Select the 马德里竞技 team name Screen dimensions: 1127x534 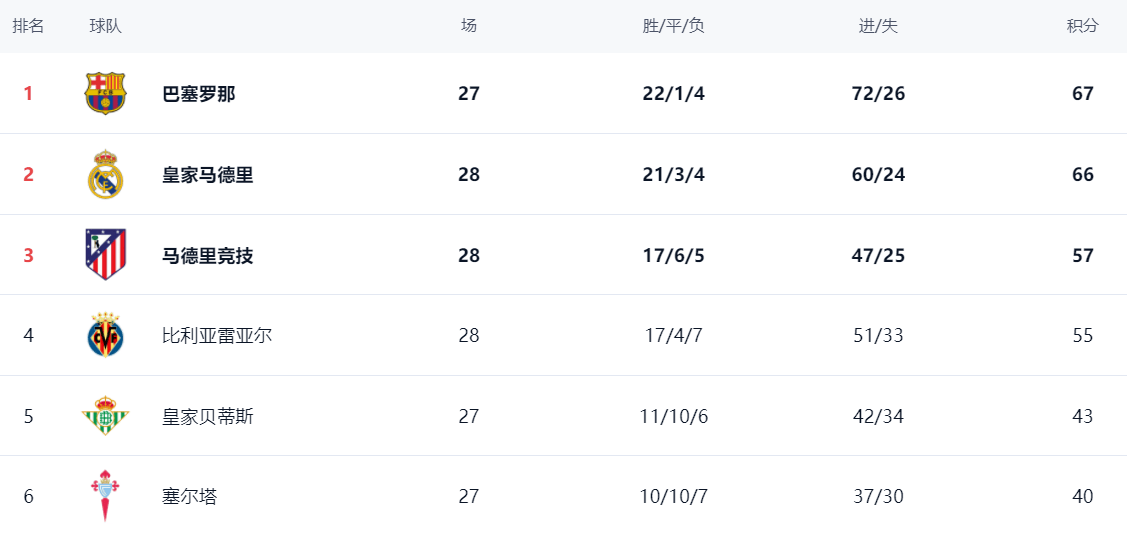pyautogui.click(x=208, y=256)
